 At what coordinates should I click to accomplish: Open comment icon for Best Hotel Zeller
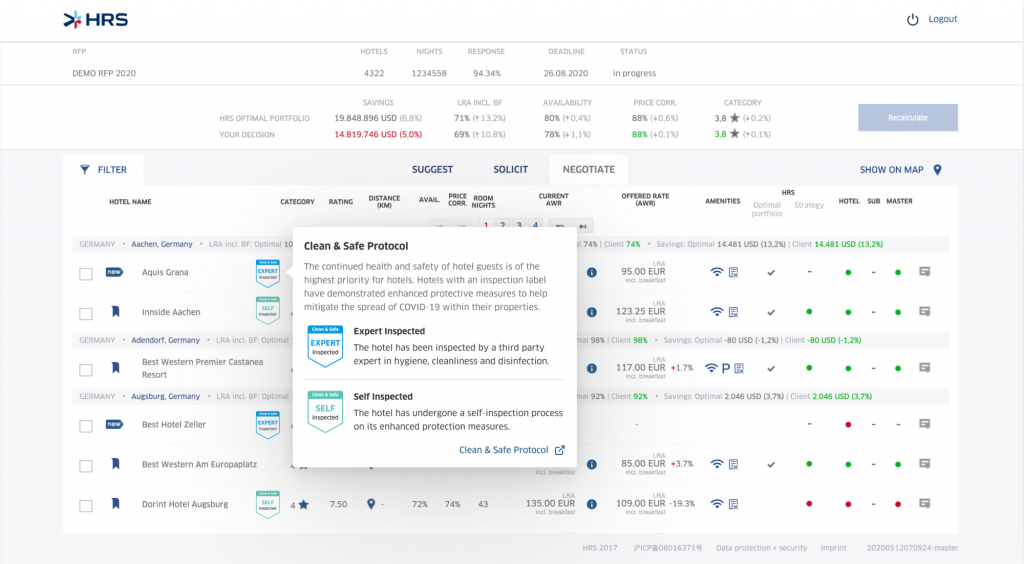click(925, 424)
